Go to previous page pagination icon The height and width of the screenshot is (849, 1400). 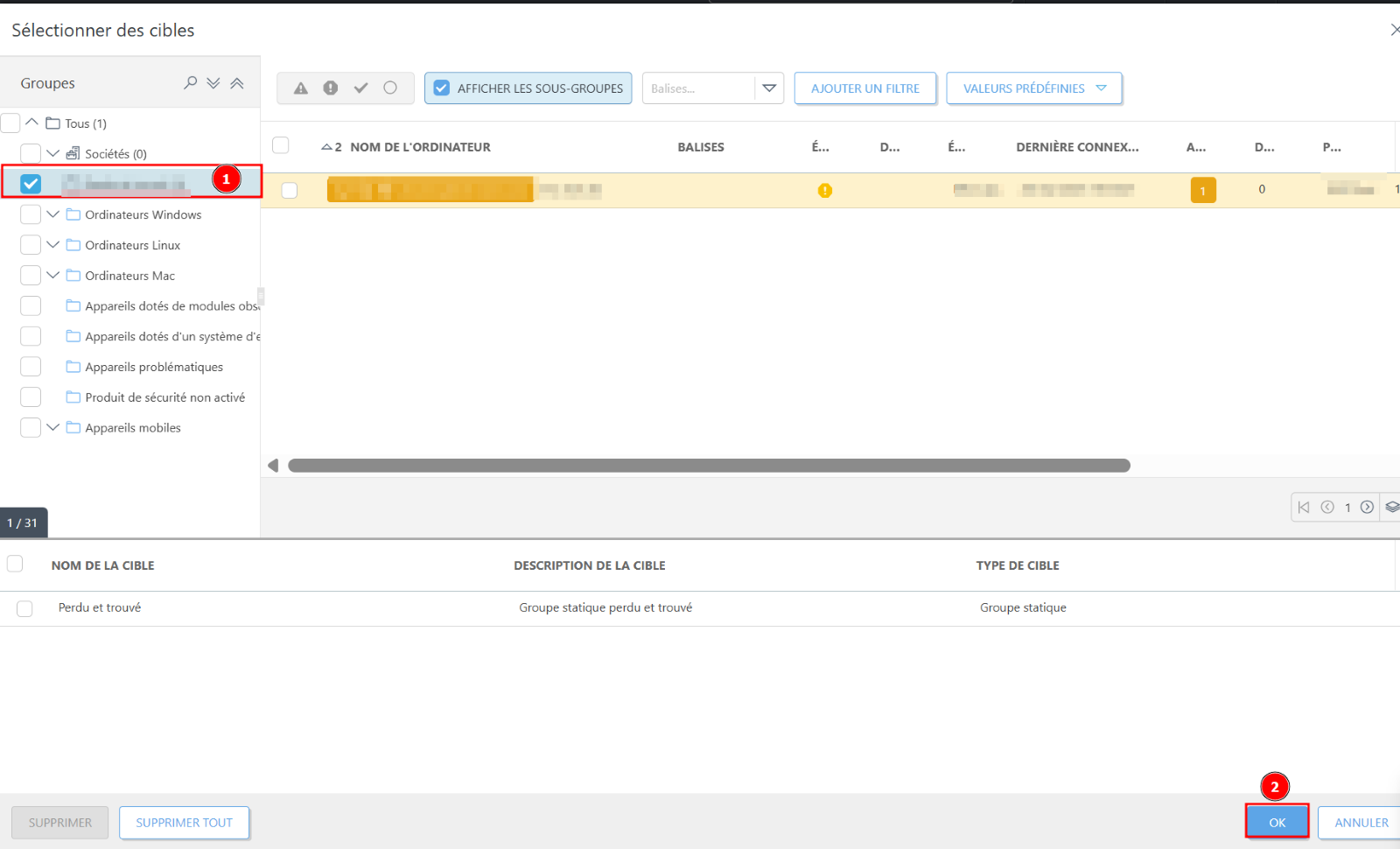[1327, 507]
